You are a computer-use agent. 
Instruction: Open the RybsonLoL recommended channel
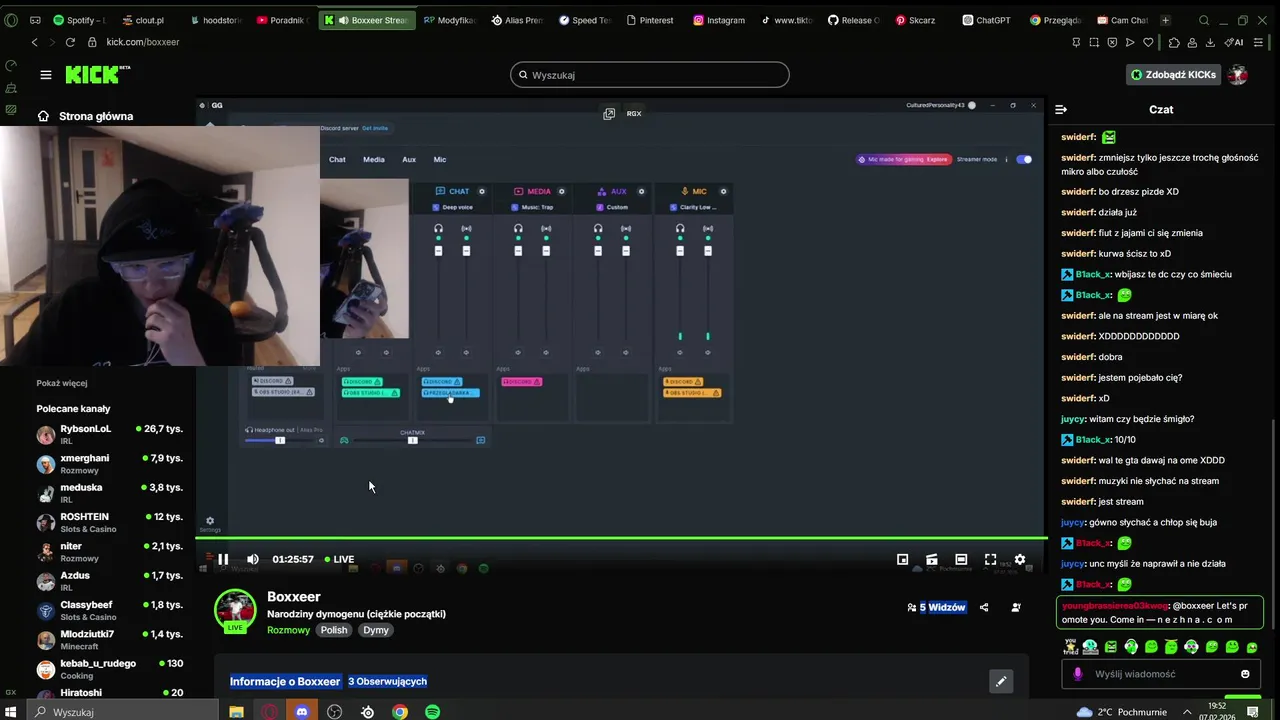pos(110,434)
